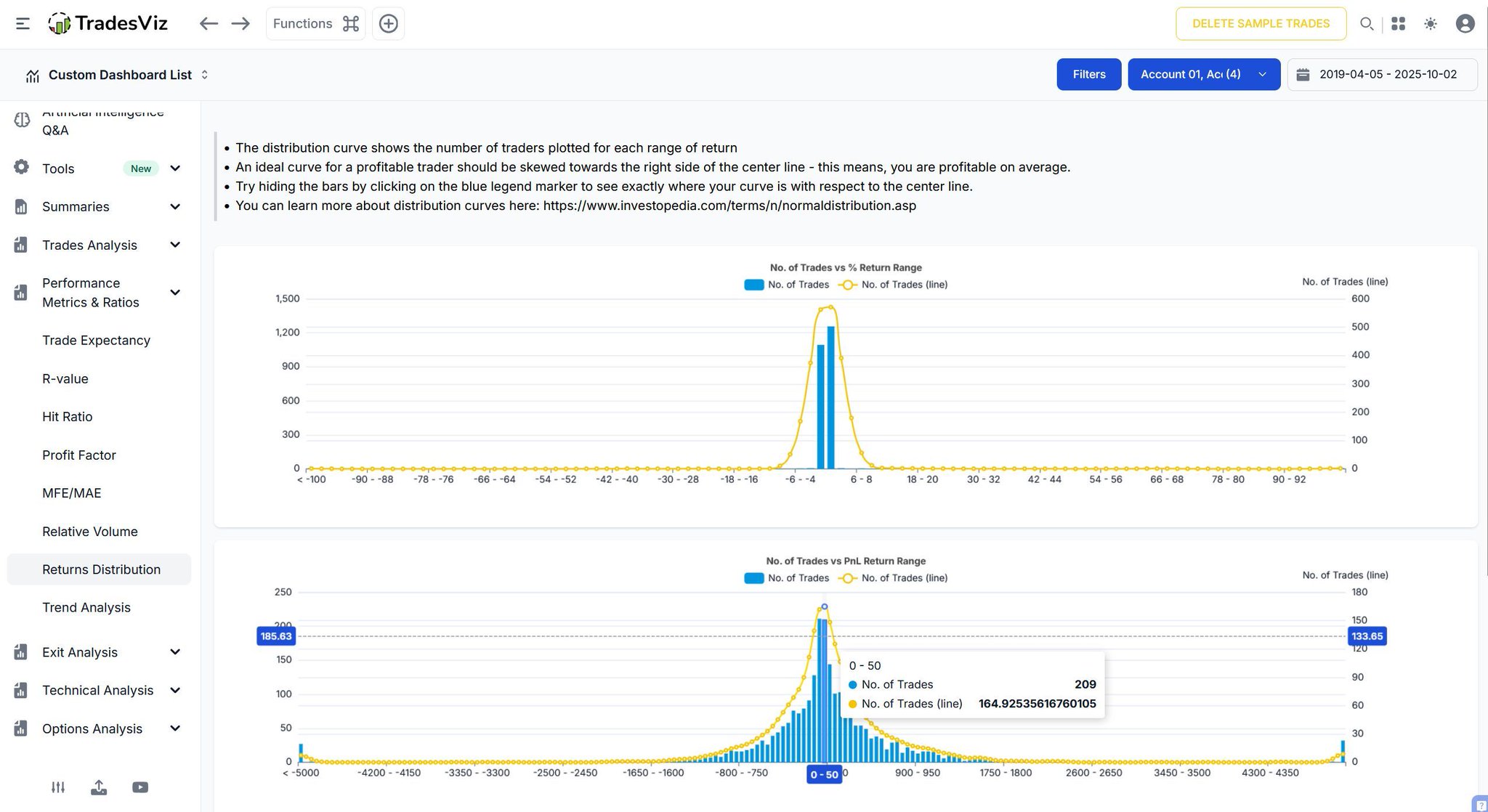1488x812 pixels.
Task: Open the YouTube video icon in sidebar
Action: pyautogui.click(x=140, y=787)
